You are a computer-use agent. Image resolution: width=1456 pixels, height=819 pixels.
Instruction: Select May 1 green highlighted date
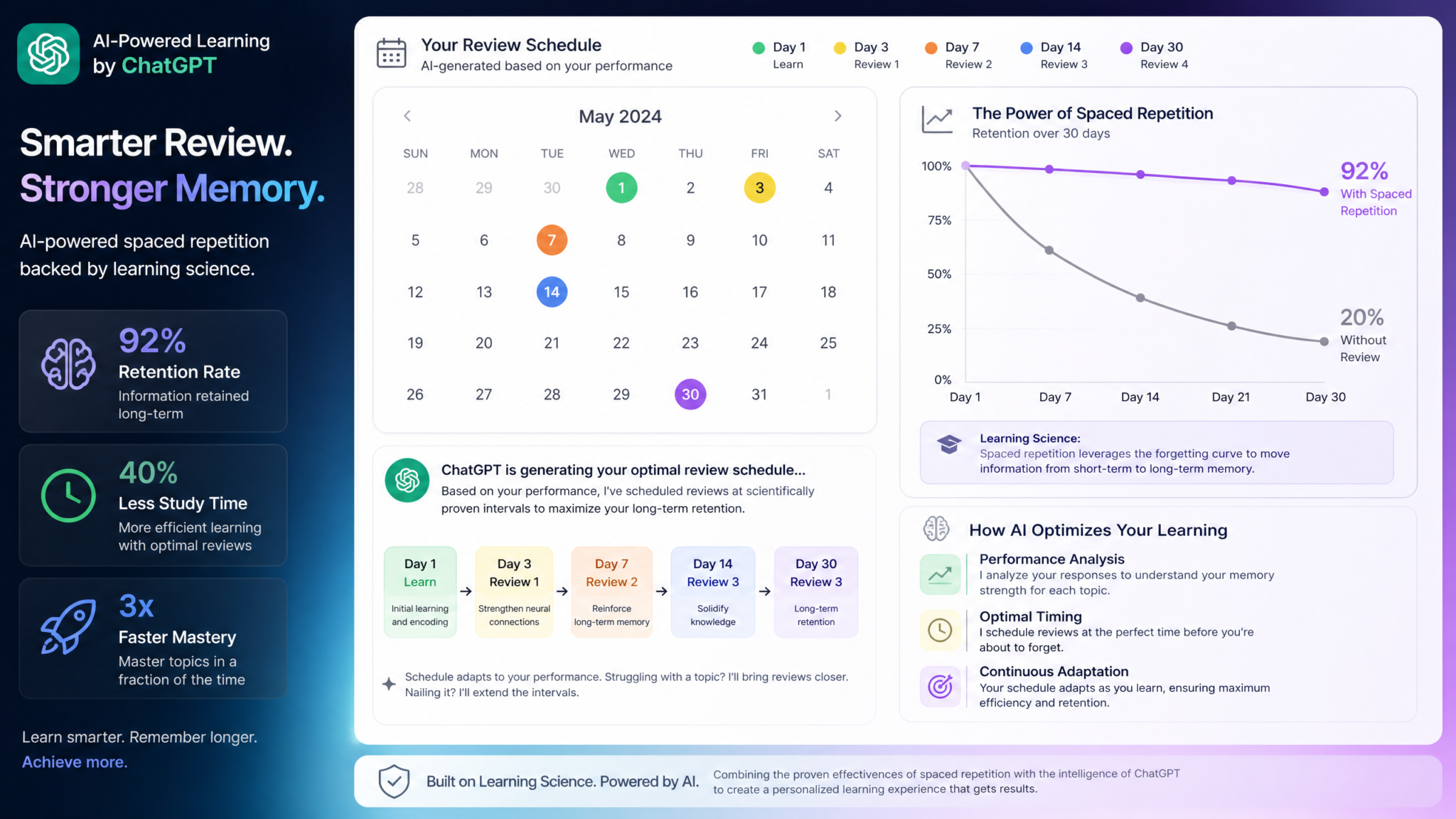click(x=621, y=188)
